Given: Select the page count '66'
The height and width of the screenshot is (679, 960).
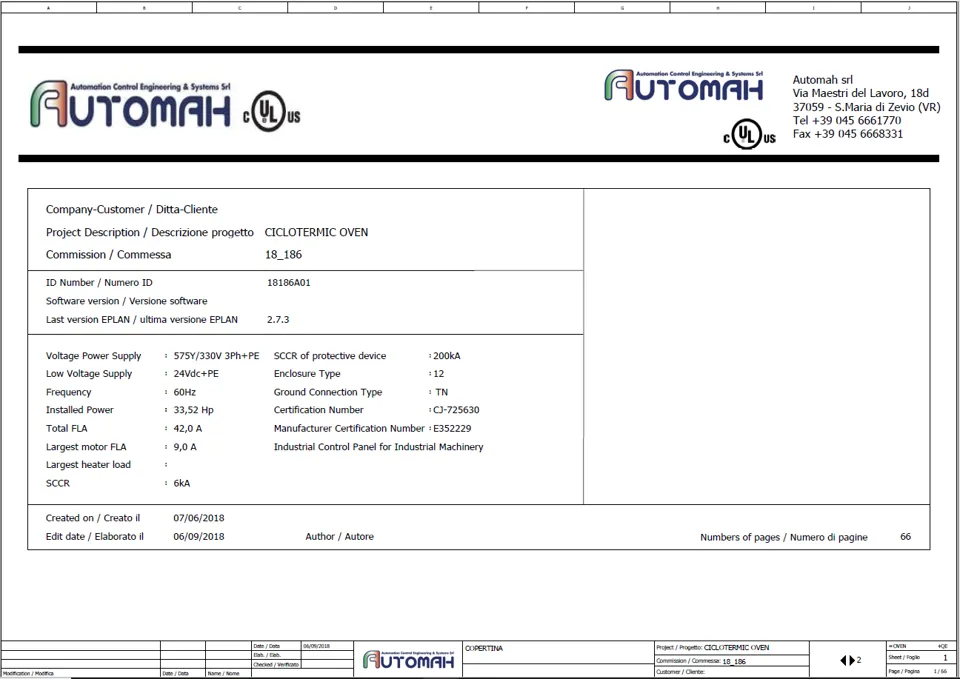Looking at the screenshot, I should tap(906, 536).
